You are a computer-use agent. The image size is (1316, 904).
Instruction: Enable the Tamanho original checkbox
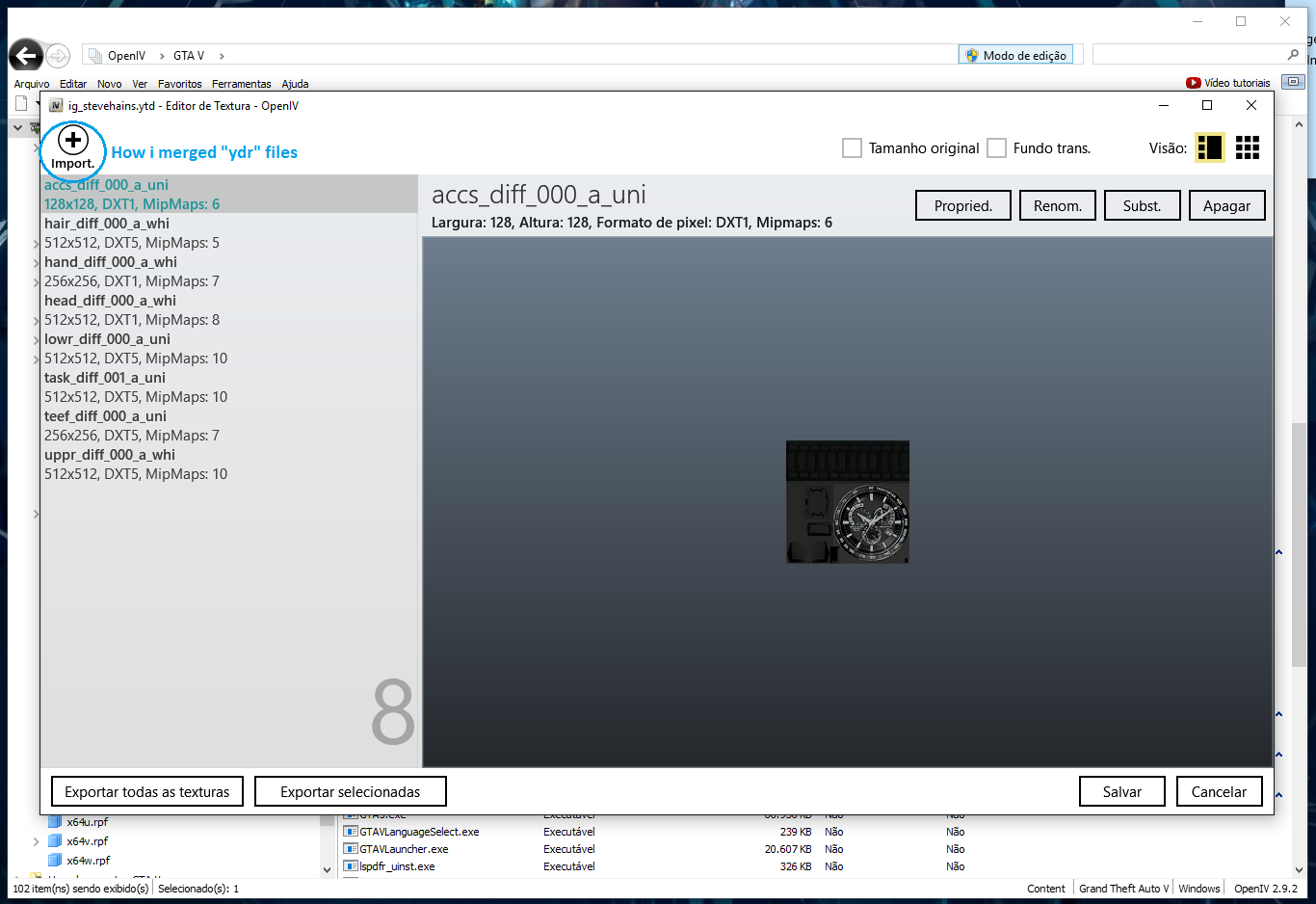852,147
